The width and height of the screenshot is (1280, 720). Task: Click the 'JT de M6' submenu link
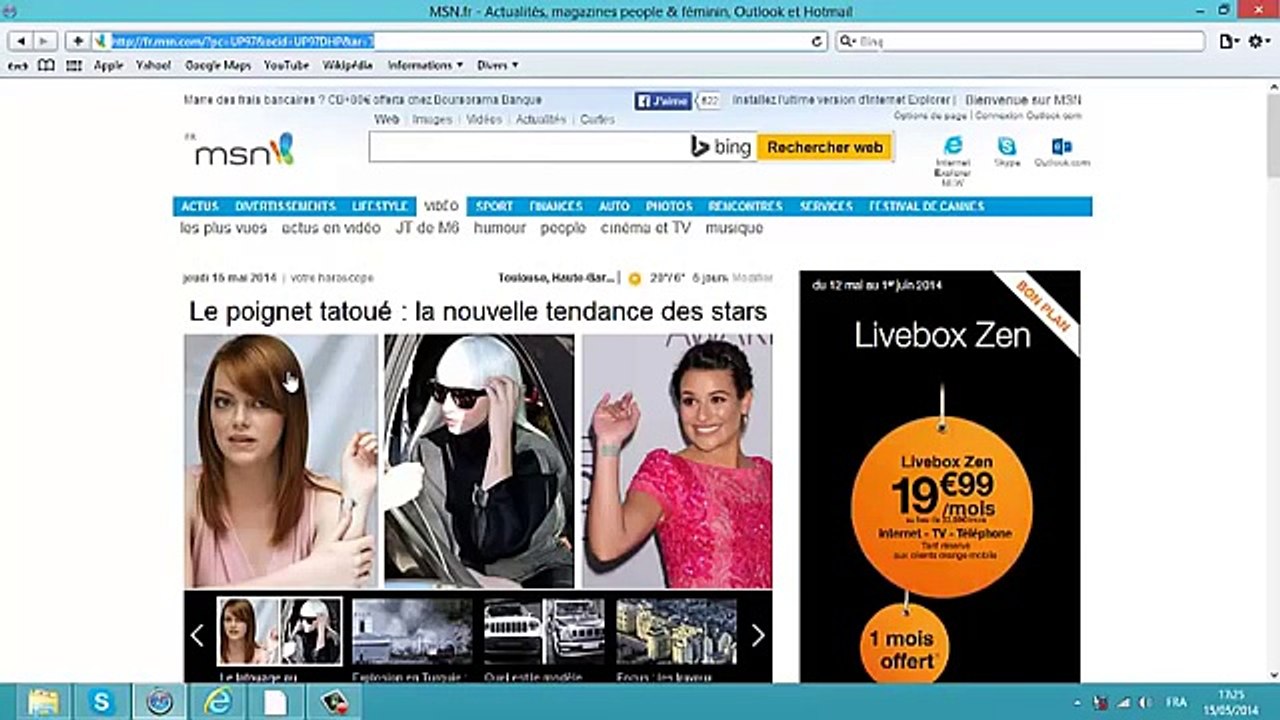click(x=427, y=228)
